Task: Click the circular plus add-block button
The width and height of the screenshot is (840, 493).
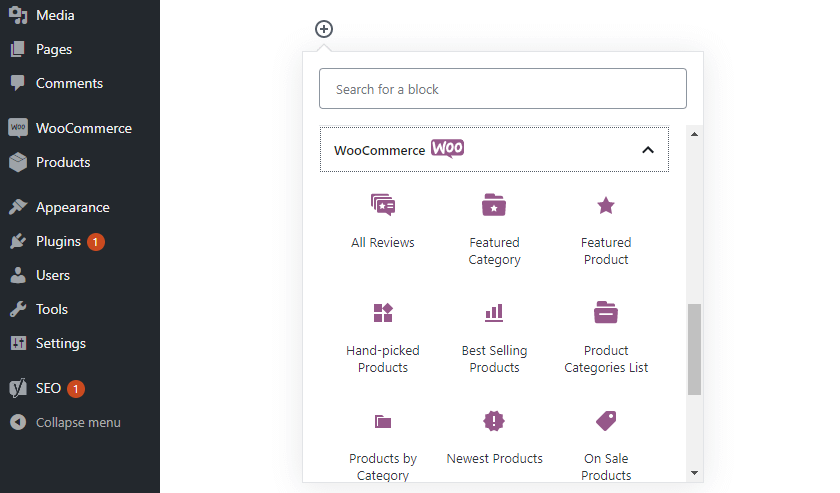Action: pyautogui.click(x=324, y=29)
